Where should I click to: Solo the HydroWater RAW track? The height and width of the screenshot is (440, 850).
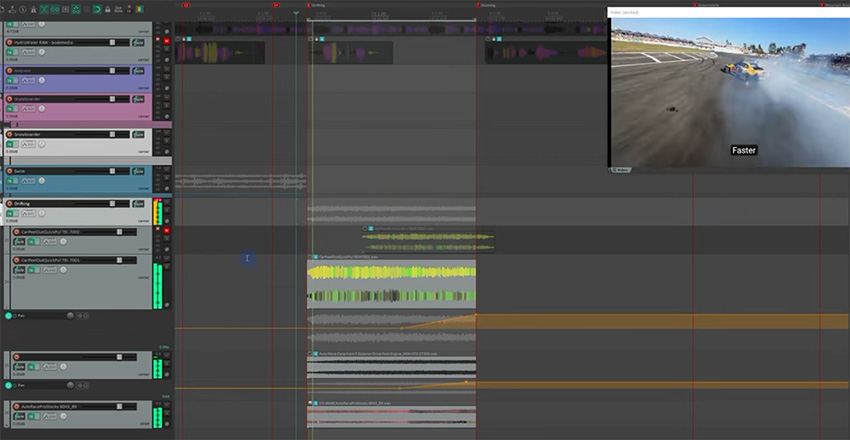tap(166, 49)
